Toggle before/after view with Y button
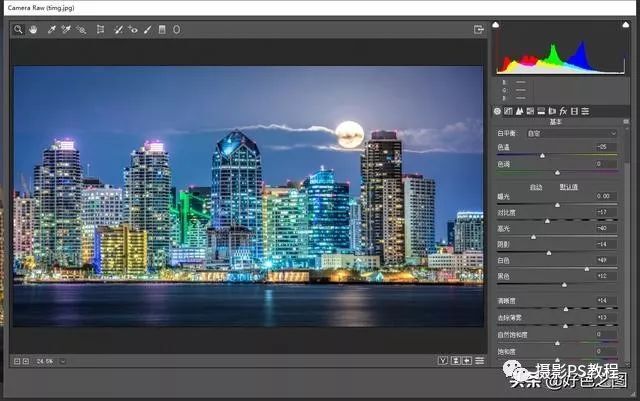The height and width of the screenshot is (401, 640). tap(442, 360)
